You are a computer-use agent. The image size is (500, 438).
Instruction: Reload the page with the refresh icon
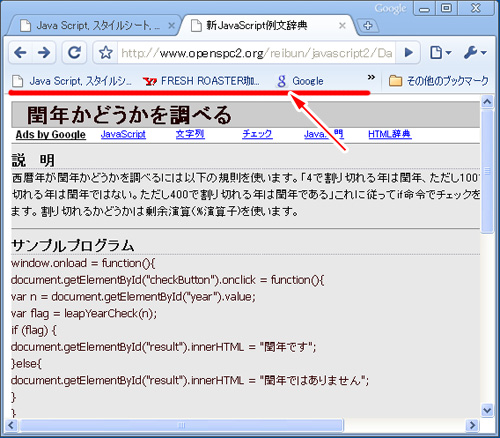[x=74, y=53]
